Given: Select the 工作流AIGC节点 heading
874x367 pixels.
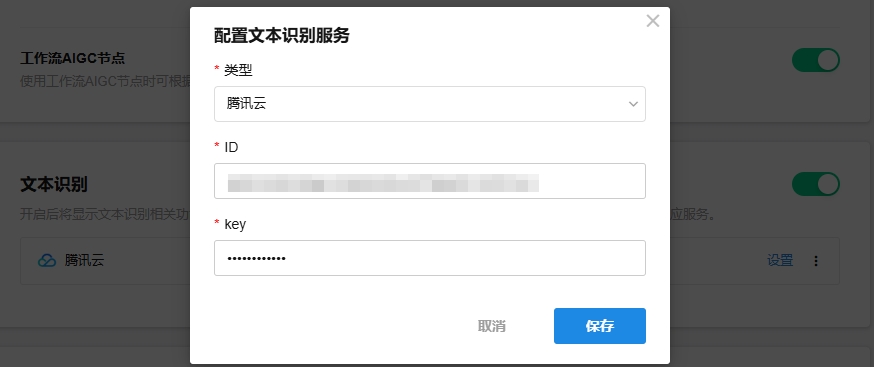Looking at the screenshot, I should pyautogui.click(x=72, y=58).
